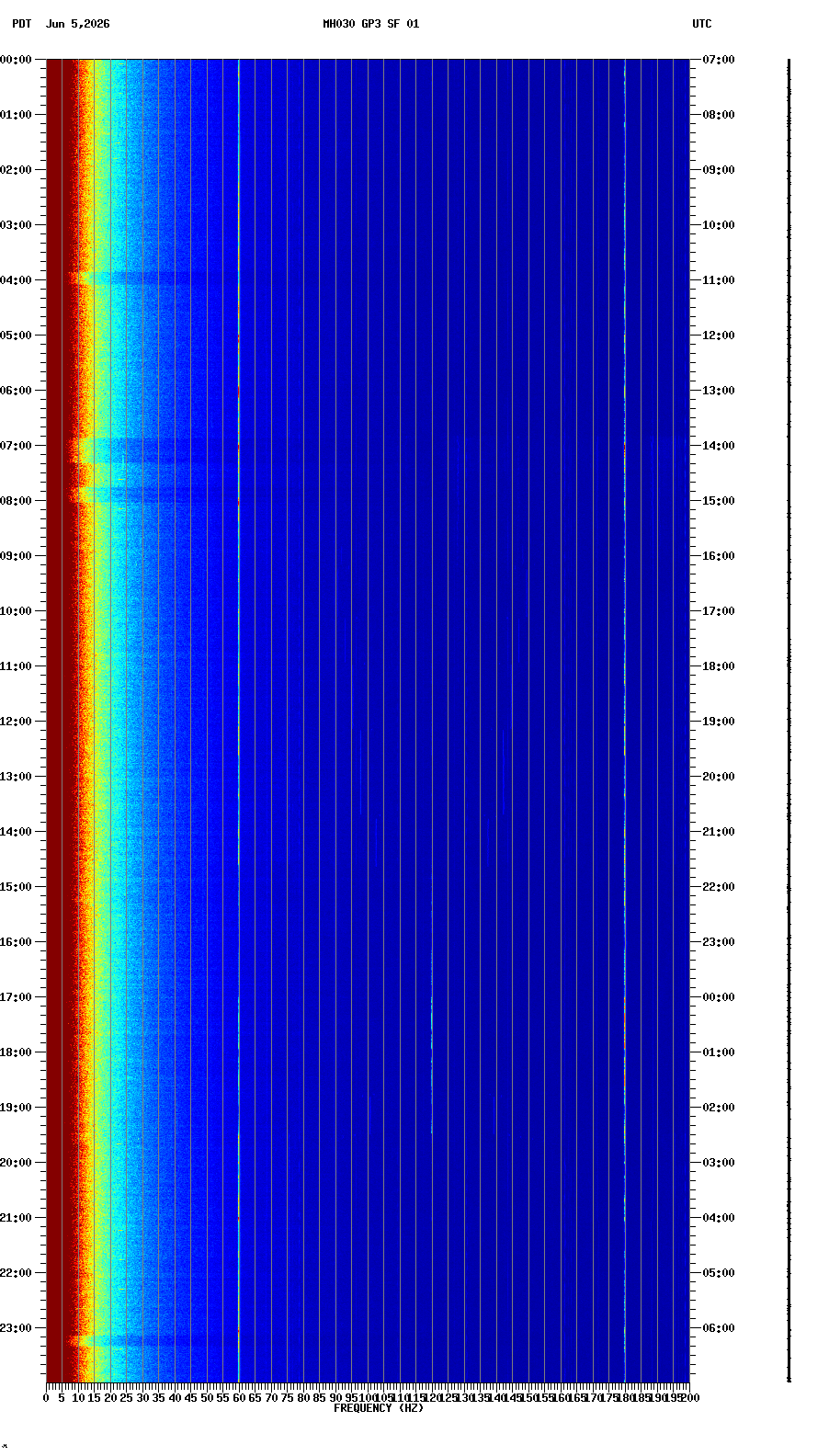The image size is (829, 1456).
Task: Click the PDT time label '14:00'
Action: 16,832
